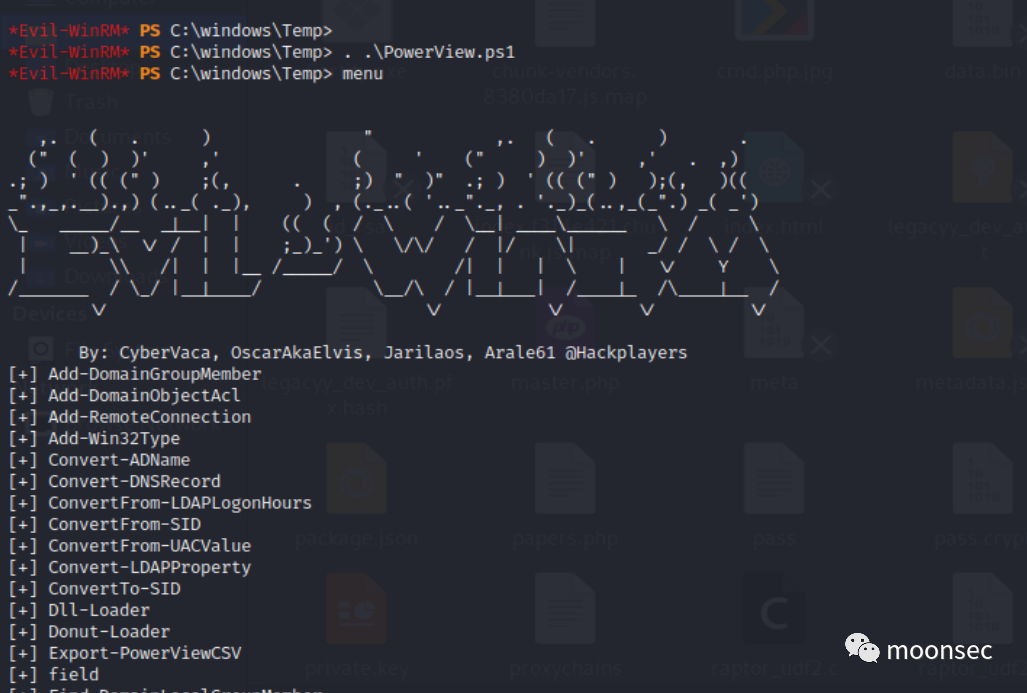Click the ConvertFrom-LDAPLogonHours entry
Viewport: 1027px width, 693px height.
click(x=180, y=503)
